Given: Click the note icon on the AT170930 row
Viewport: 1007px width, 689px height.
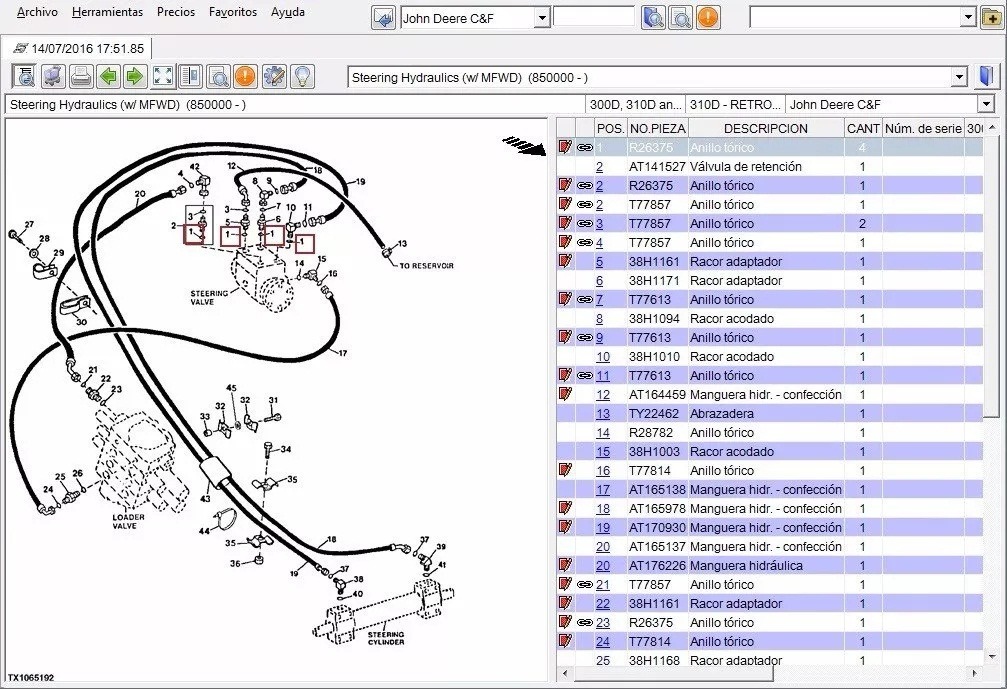Looking at the screenshot, I should (565, 527).
